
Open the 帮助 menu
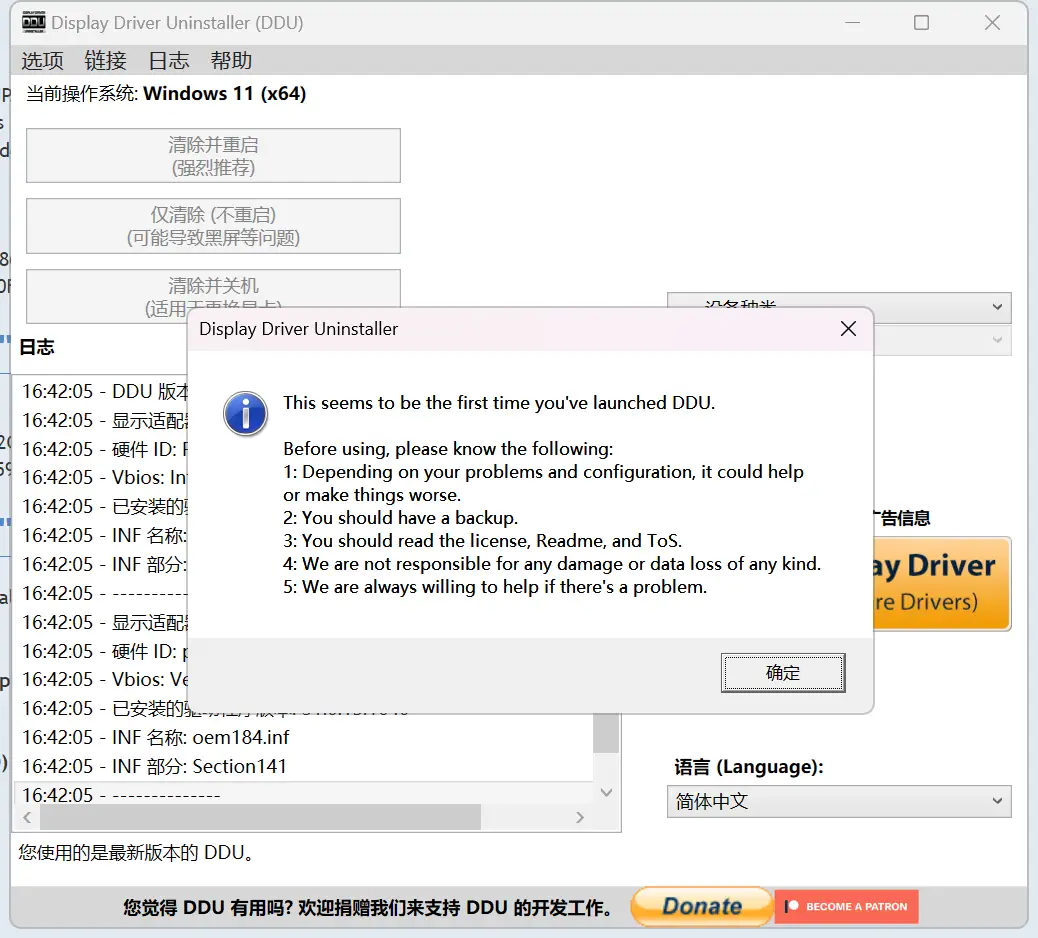click(x=231, y=61)
